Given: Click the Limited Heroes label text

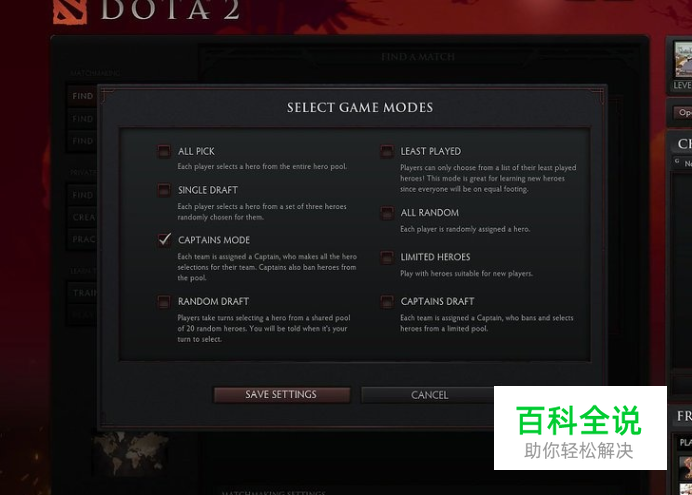Looking at the screenshot, I should coord(435,257).
